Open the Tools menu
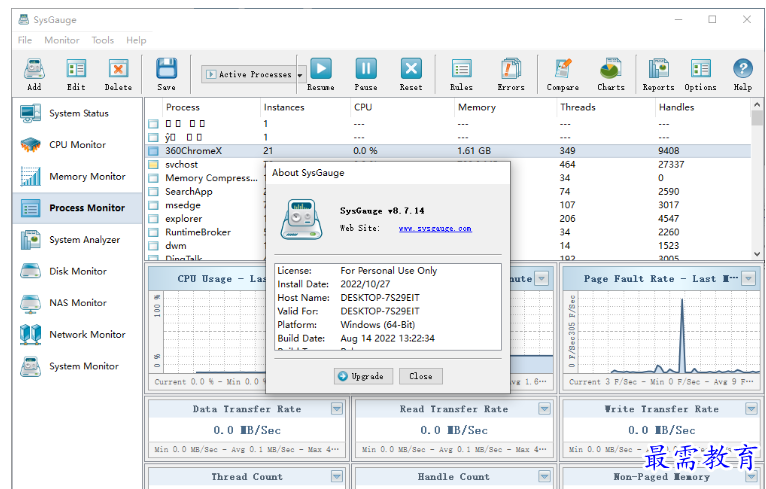This screenshot has width=766, height=489. [103, 40]
